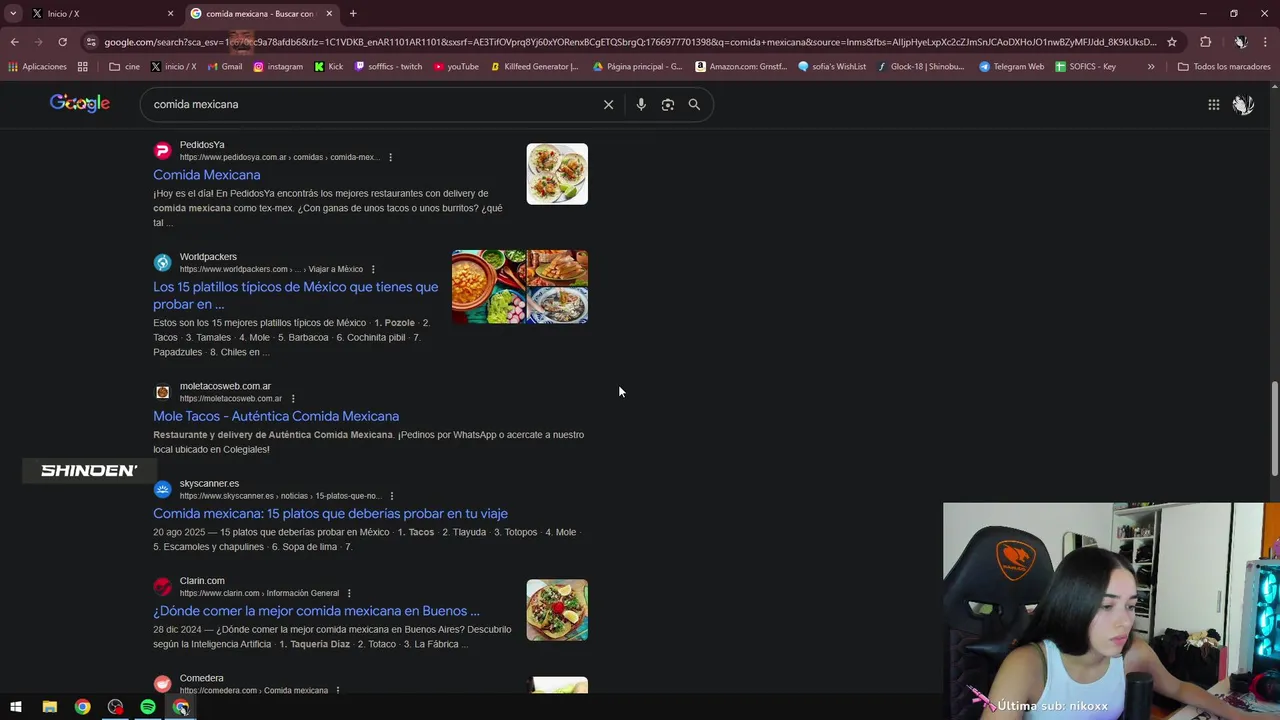
Task: Open Mole Tacos - Auténtica Comida Mexicana link
Action: [x=276, y=416]
